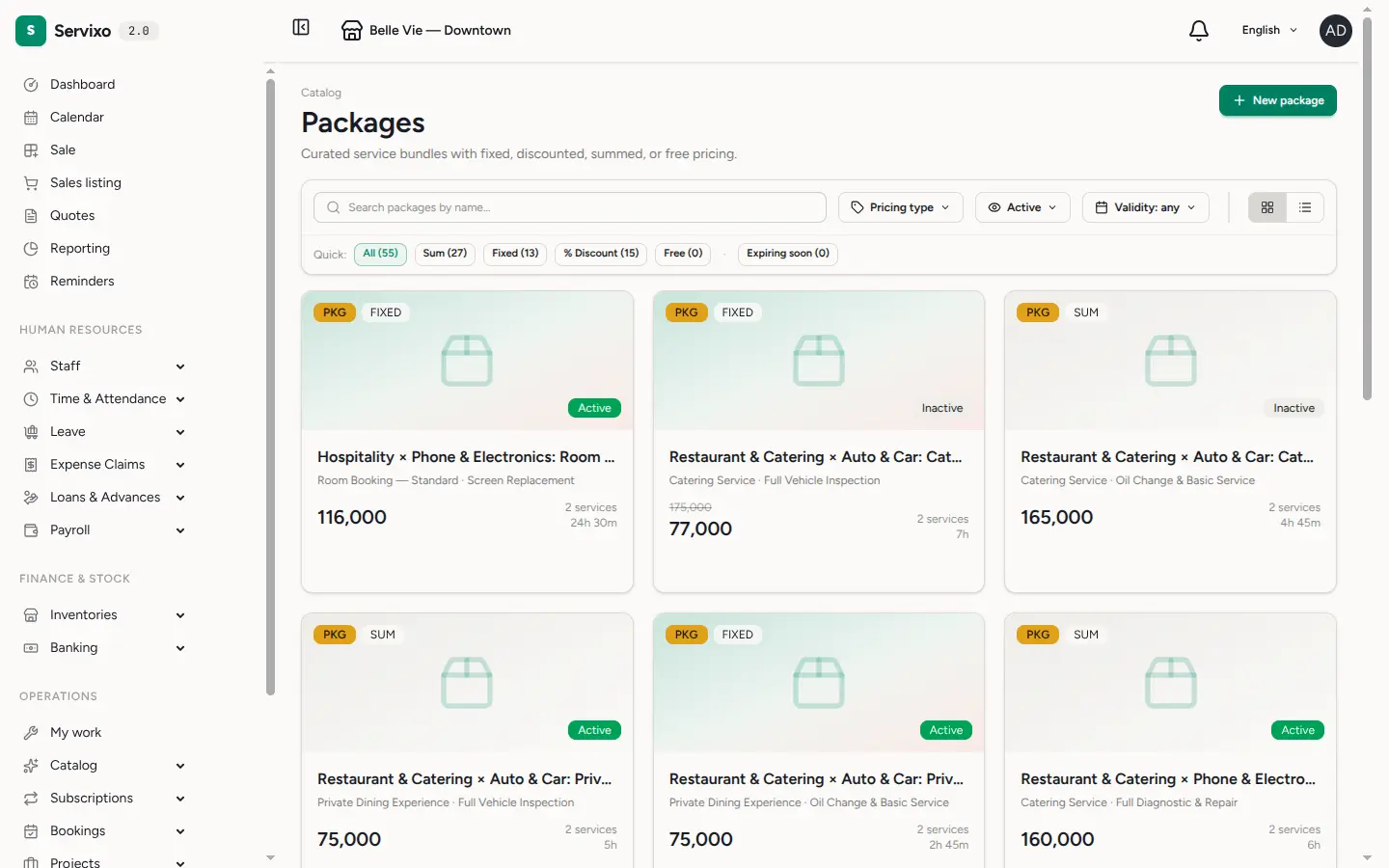Click the New package button

coord(1278,100)
